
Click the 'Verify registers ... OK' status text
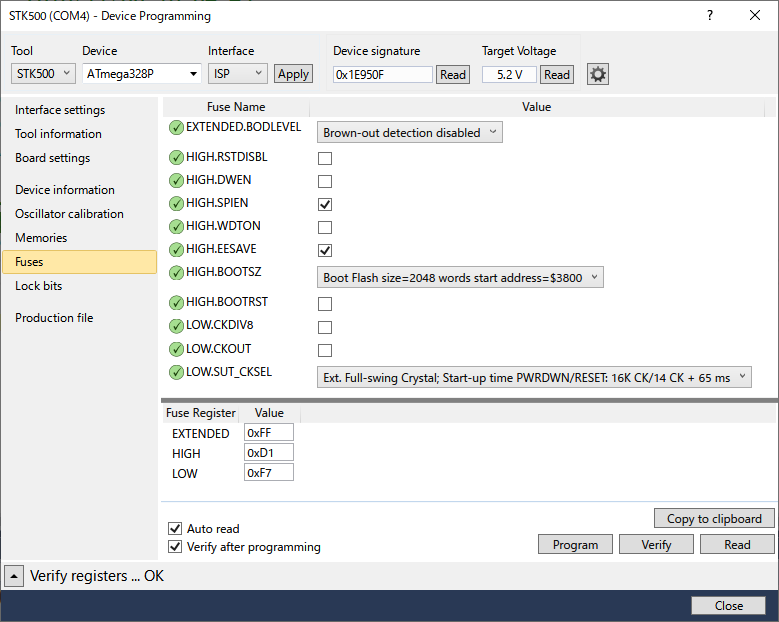[x=97, y=576]
